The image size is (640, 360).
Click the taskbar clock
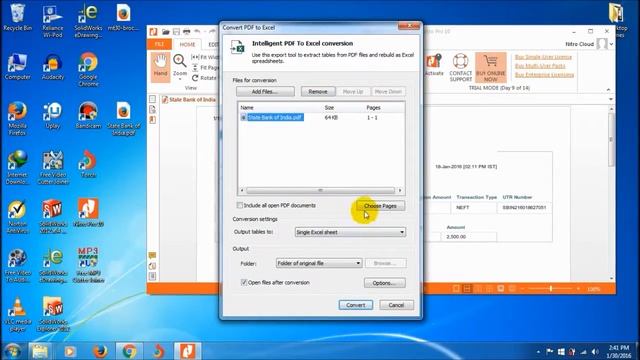[x=619, y=351]
